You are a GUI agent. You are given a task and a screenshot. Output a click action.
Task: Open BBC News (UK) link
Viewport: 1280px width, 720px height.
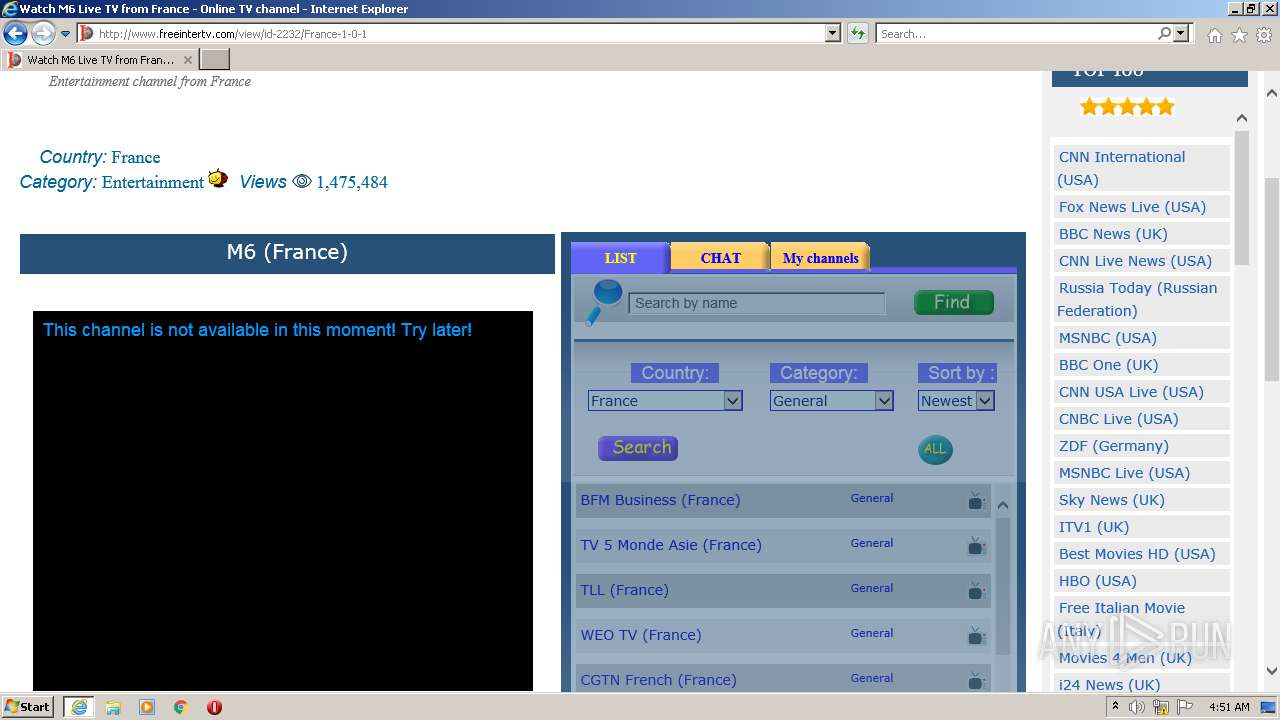[1113, 234]
